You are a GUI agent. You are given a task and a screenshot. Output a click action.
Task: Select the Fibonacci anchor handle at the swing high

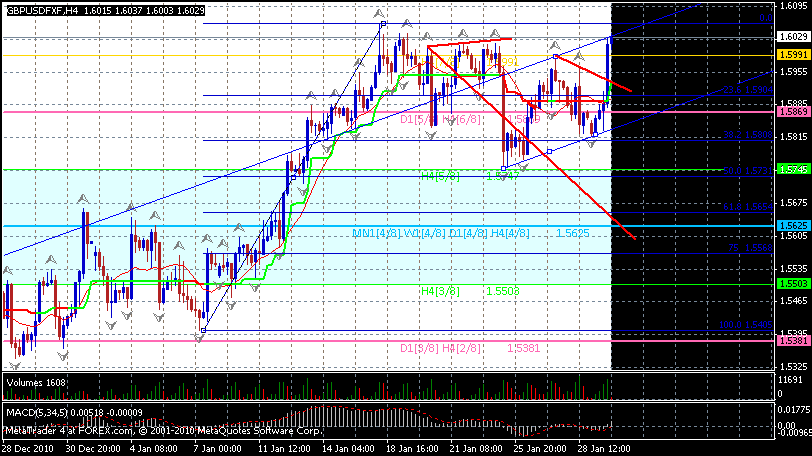(x=383, y=24)
